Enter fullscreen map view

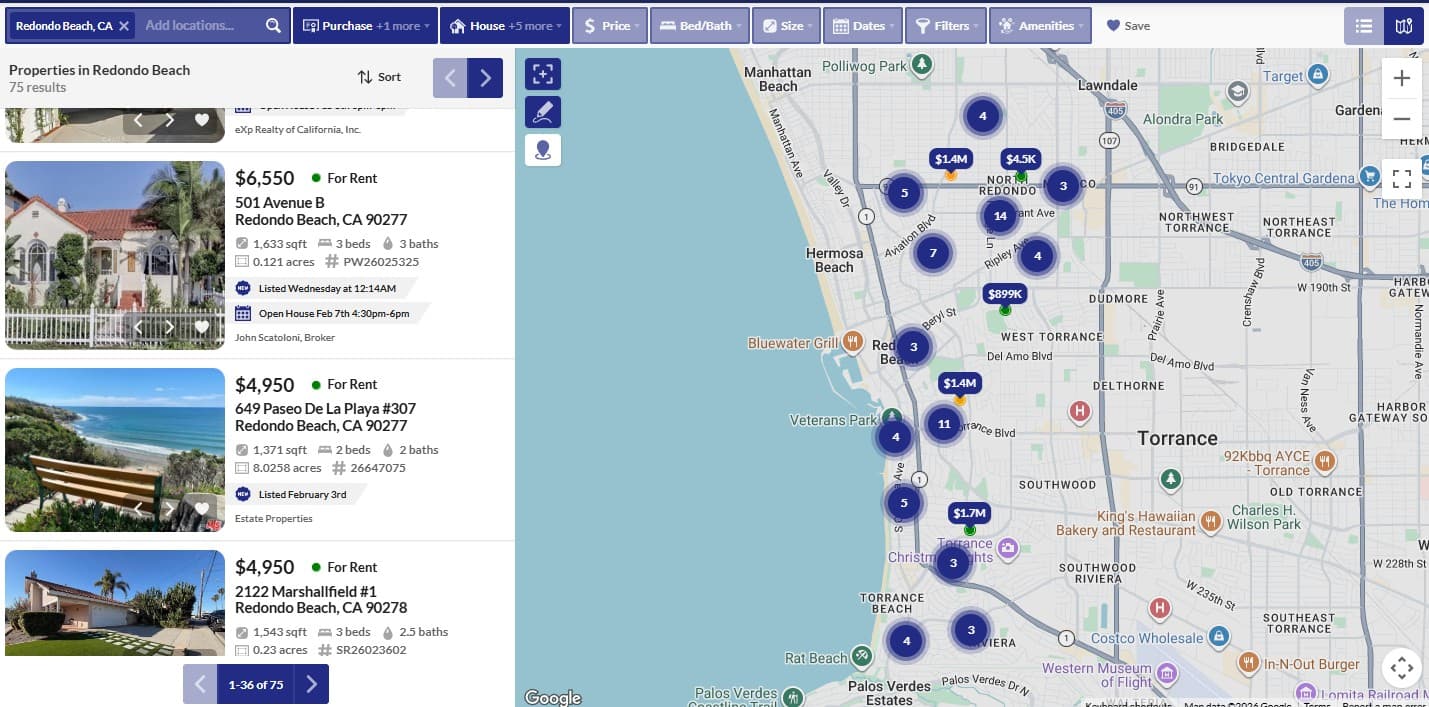coord(1401,179)
